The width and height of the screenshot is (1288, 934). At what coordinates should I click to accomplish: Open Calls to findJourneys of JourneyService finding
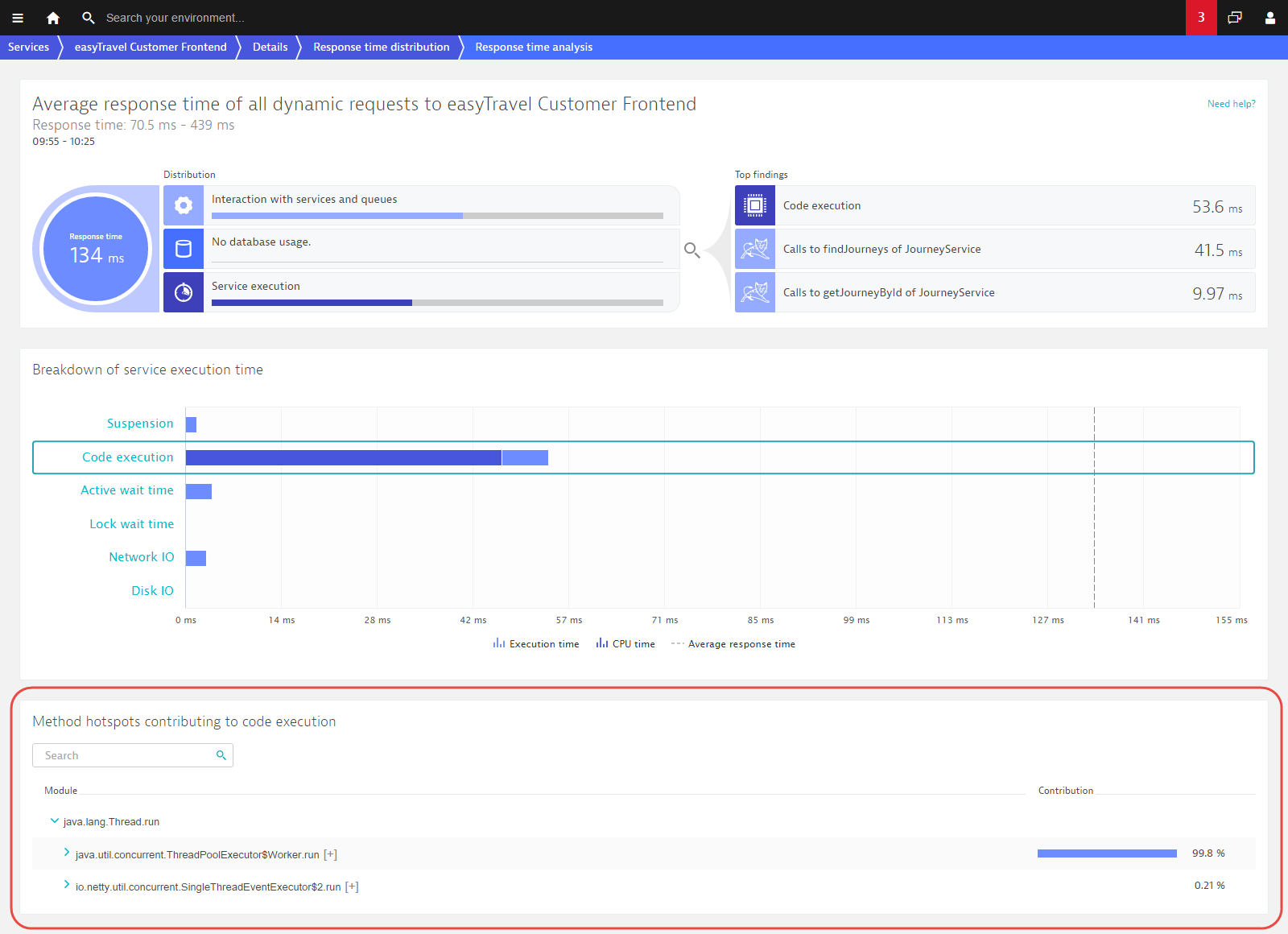[995, 249]
